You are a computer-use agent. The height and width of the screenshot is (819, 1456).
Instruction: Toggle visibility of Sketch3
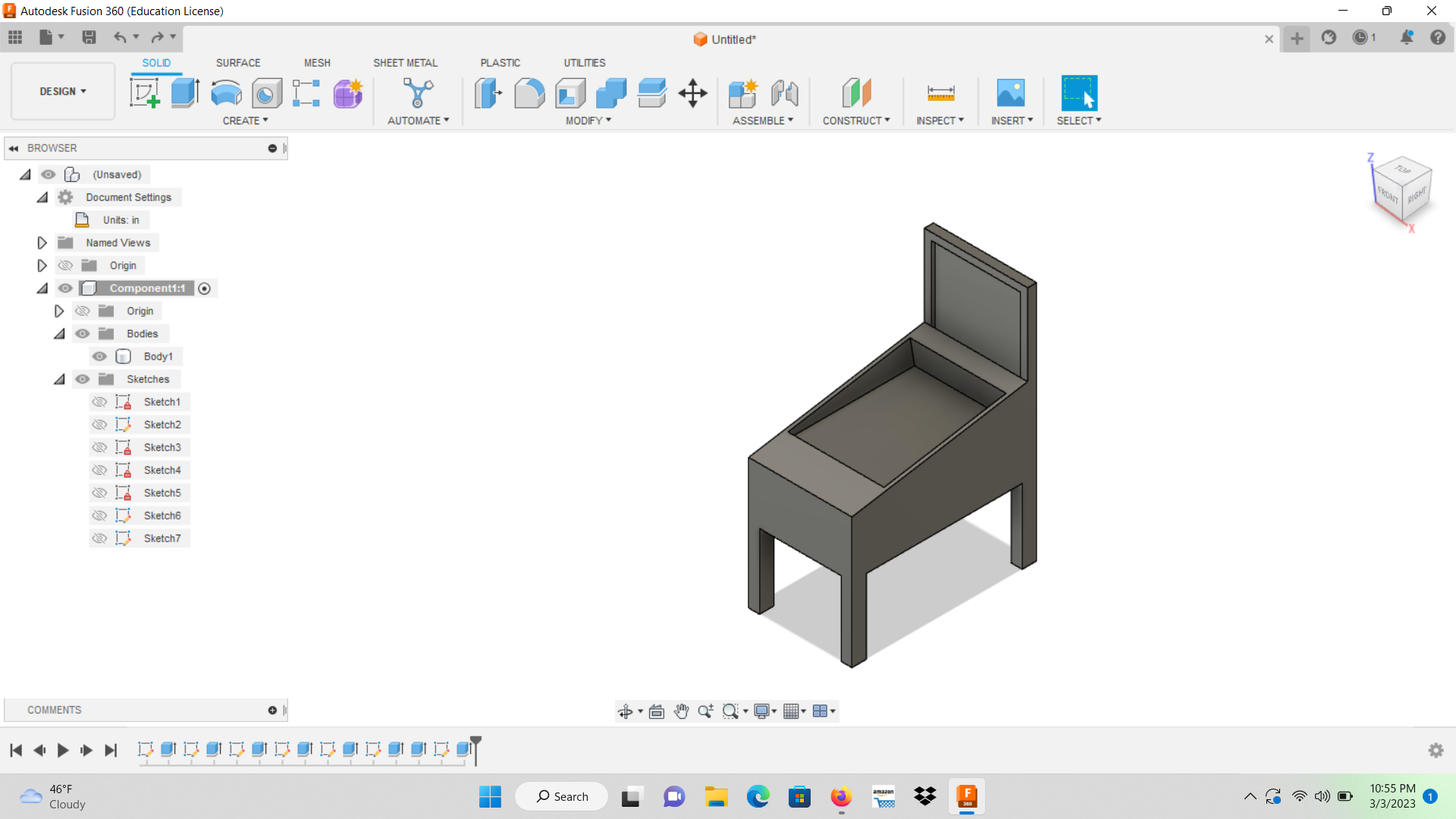point(99,447)
